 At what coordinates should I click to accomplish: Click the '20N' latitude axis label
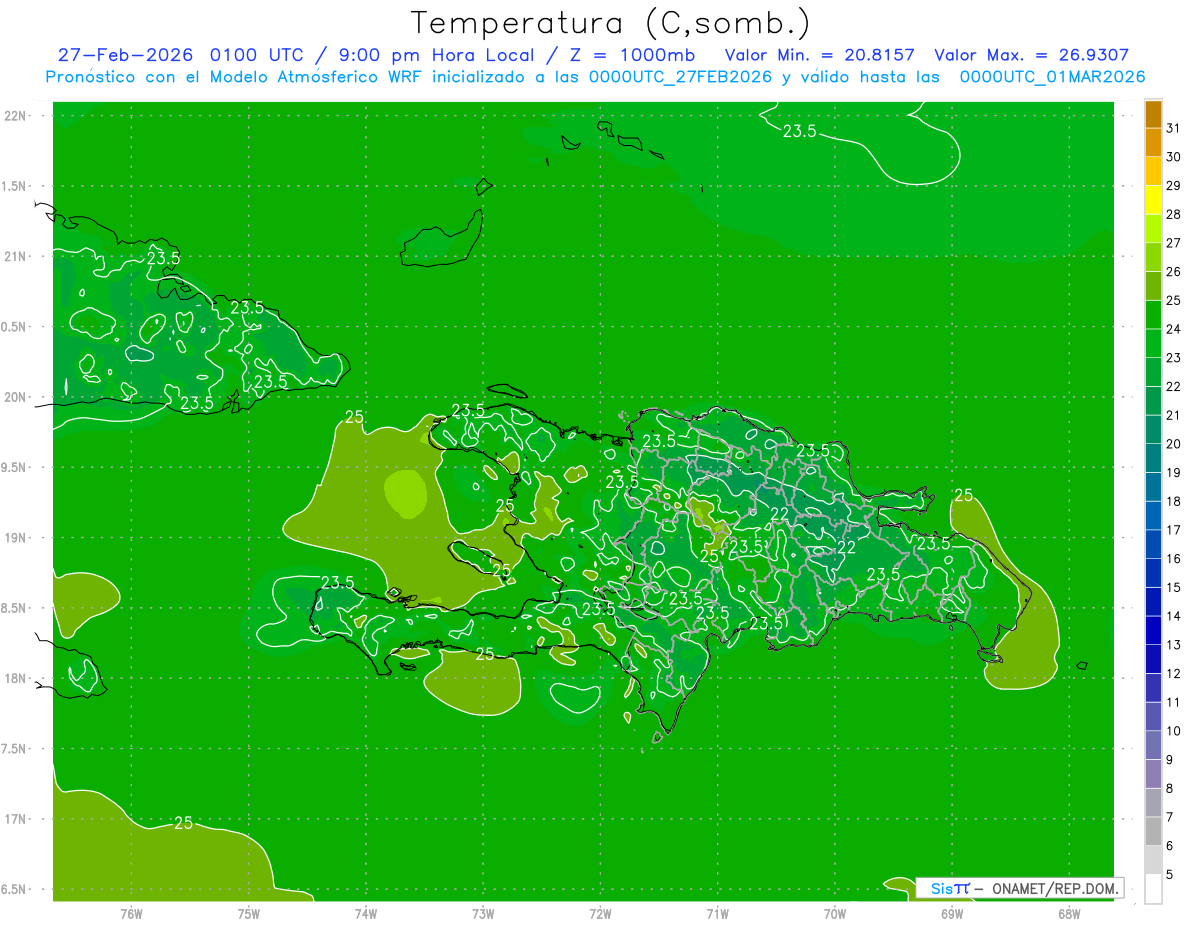[x=15, y=398]
